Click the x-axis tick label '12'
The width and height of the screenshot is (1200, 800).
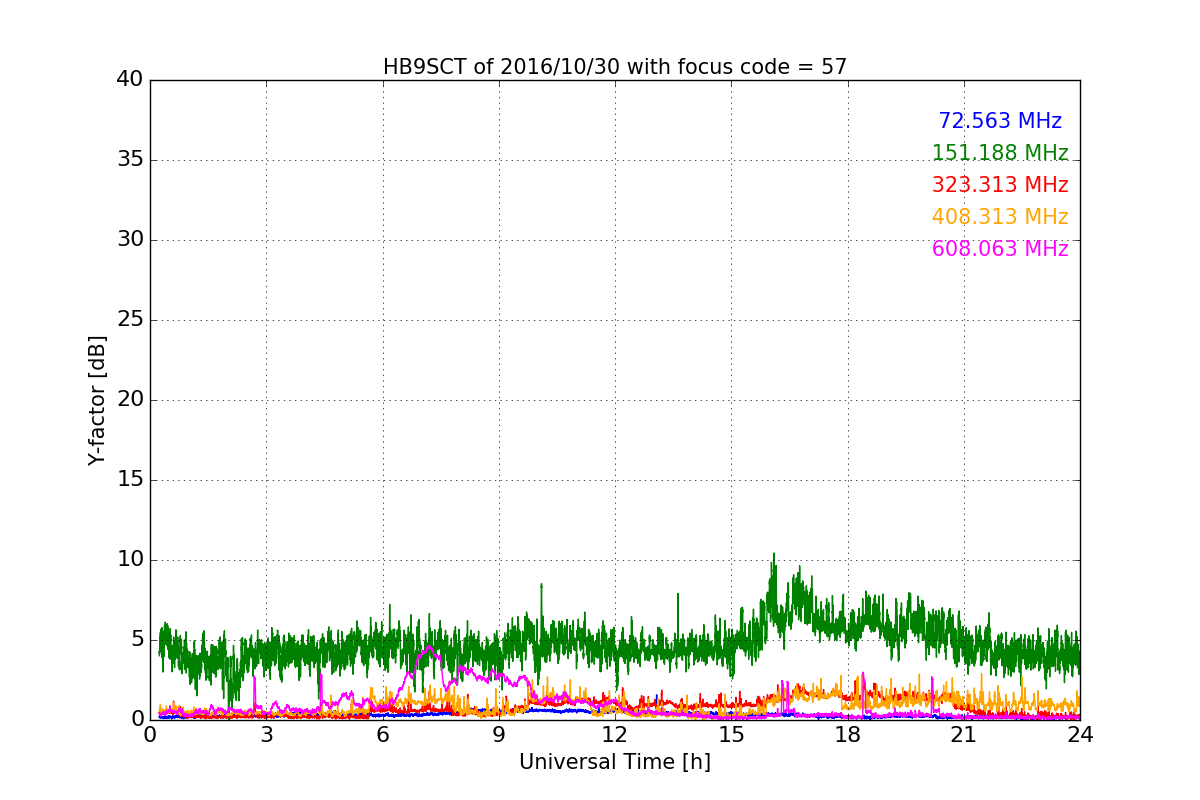coord(615,735)
